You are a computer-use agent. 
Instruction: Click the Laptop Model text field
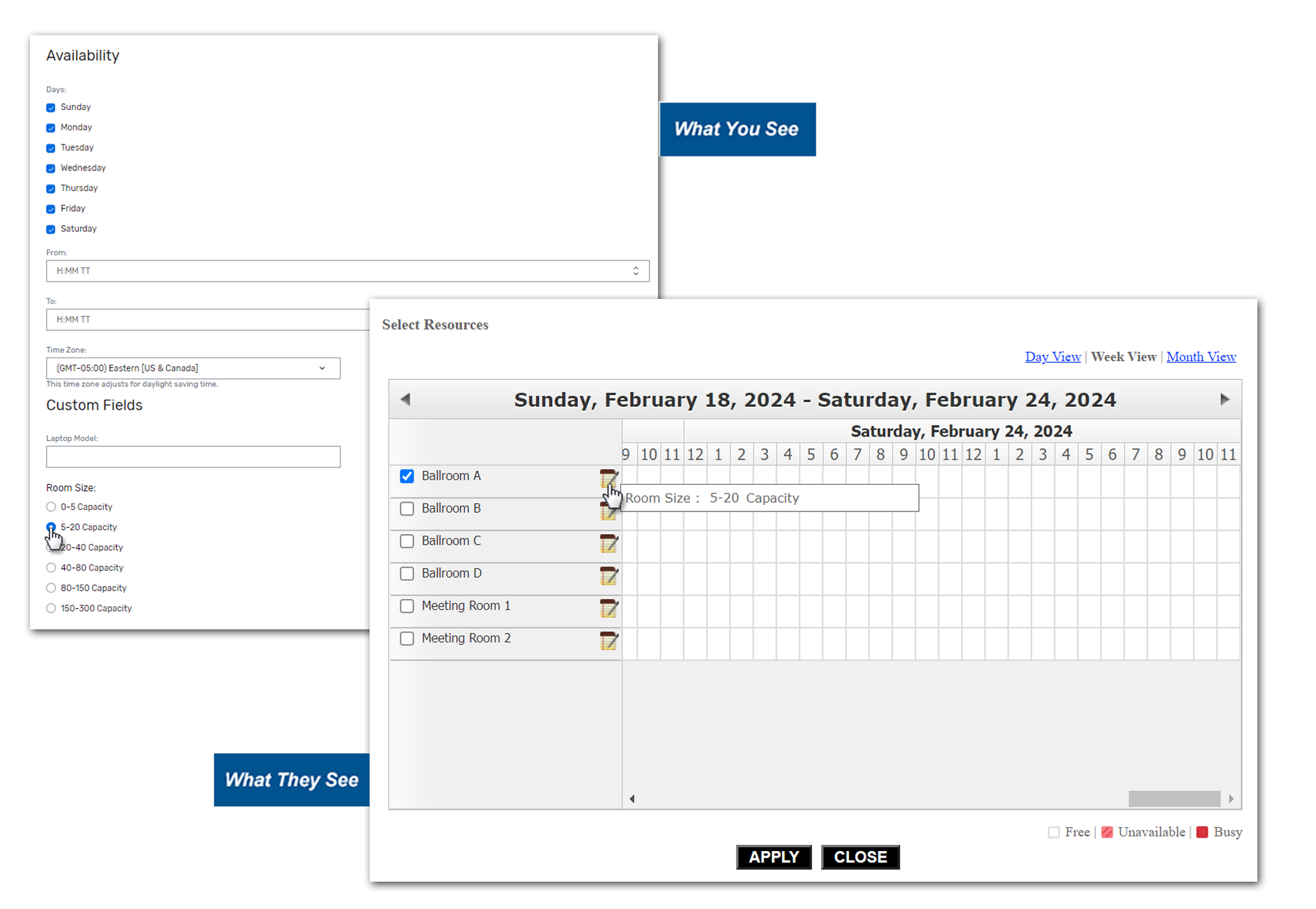point(193,457)
